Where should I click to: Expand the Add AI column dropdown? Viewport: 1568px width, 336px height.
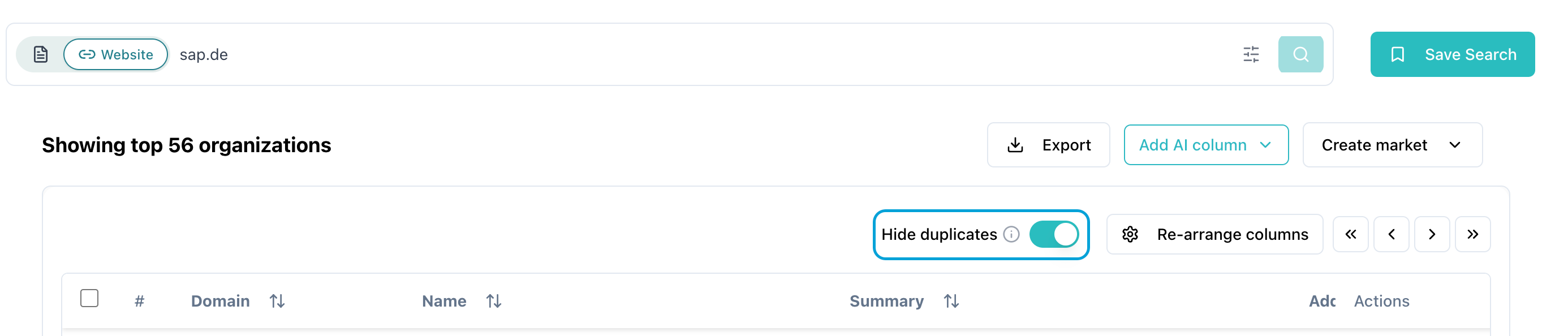[1206, 145]
